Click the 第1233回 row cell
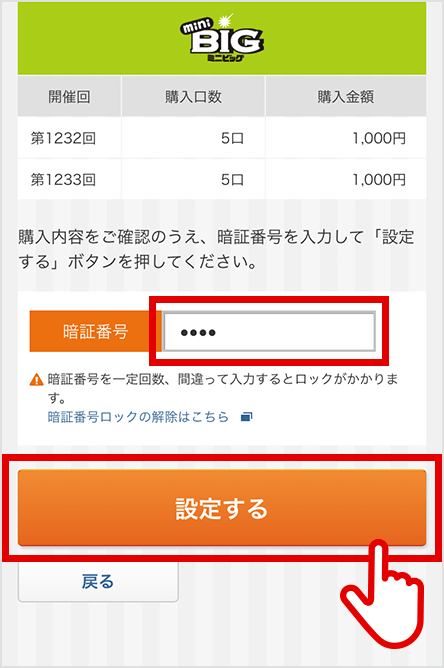Viewport: 444px width, 668px height. coord(69,179)
